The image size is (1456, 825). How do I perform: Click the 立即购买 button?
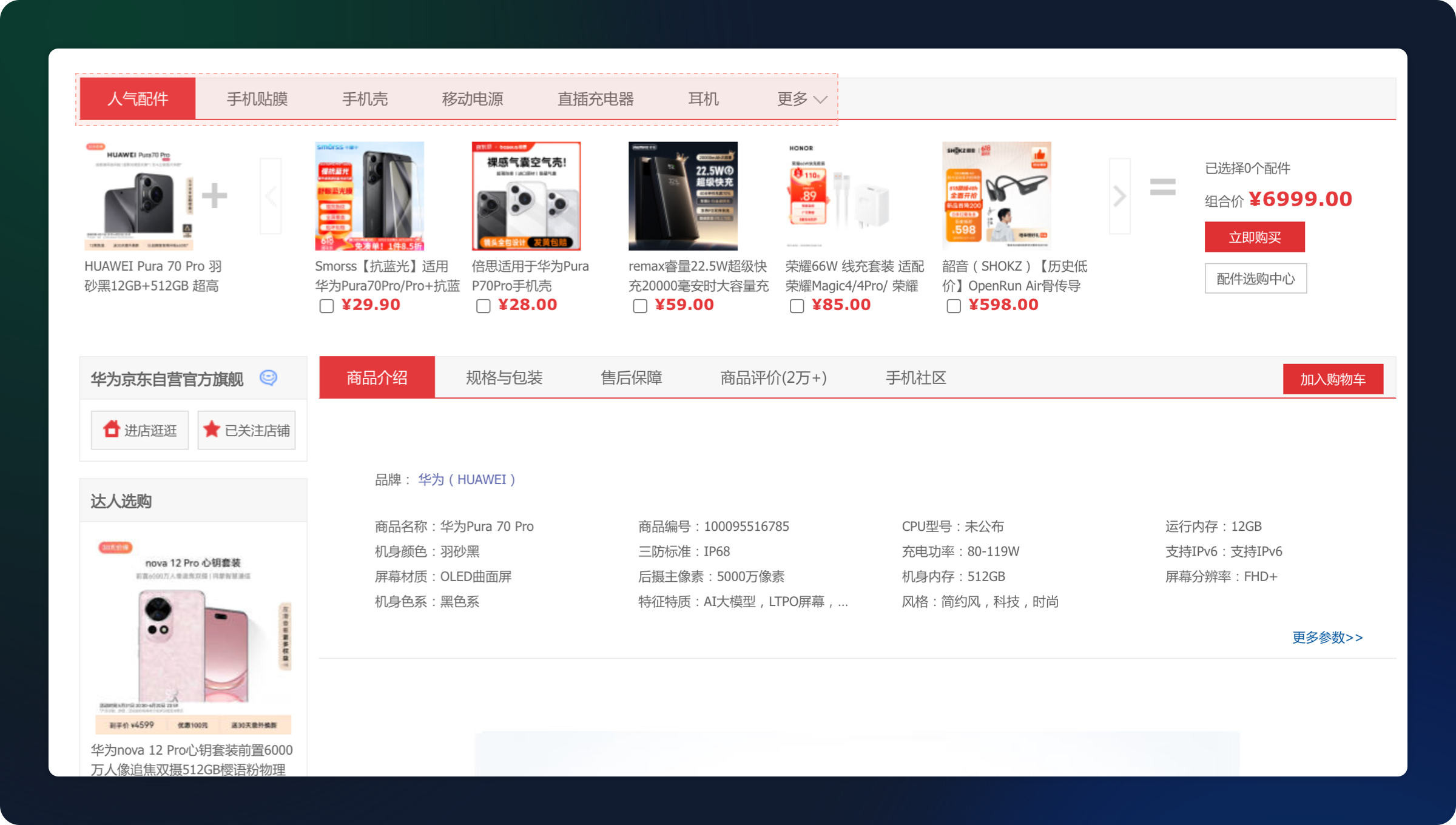point(1255,237)
